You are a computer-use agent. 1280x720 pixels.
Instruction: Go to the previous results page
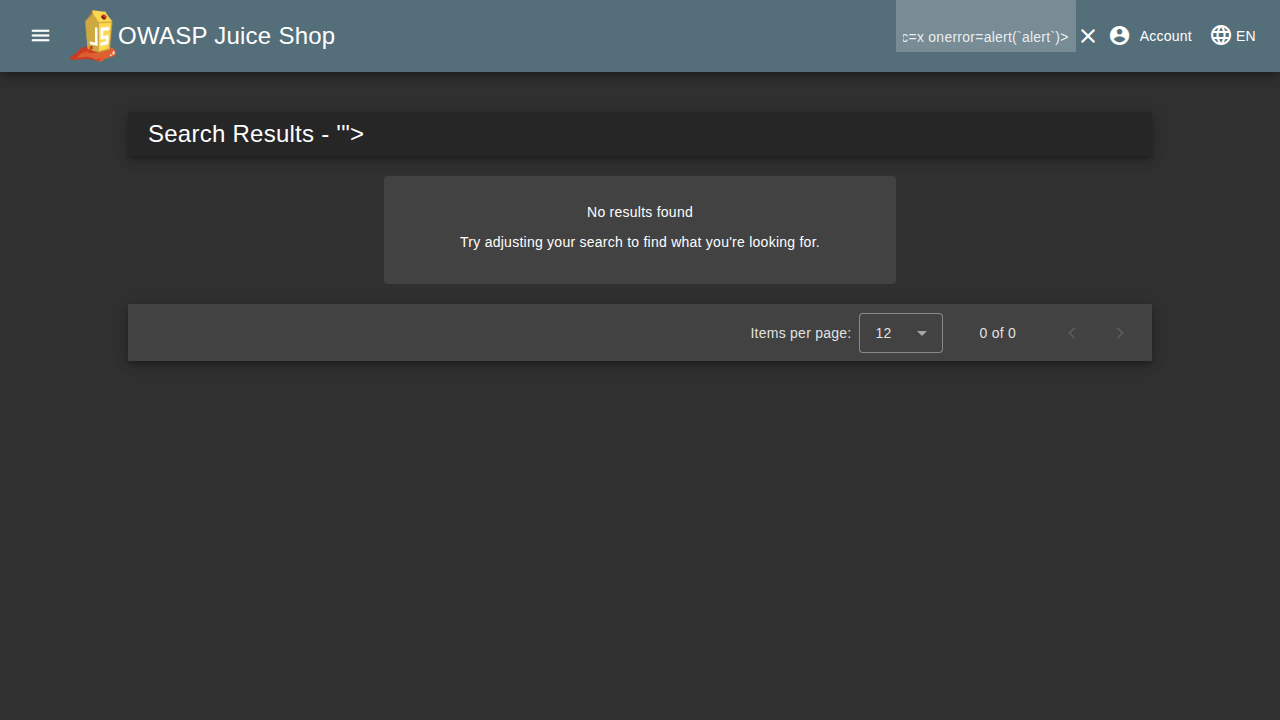(1072, 333)
